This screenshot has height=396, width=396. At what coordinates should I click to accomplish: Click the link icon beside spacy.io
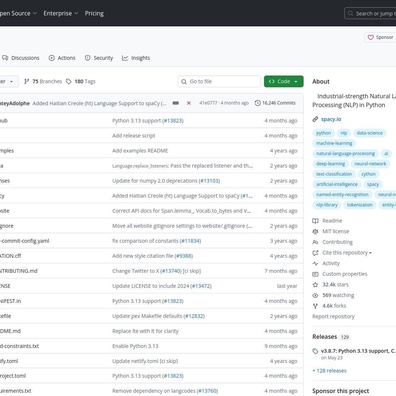[315, 119]
